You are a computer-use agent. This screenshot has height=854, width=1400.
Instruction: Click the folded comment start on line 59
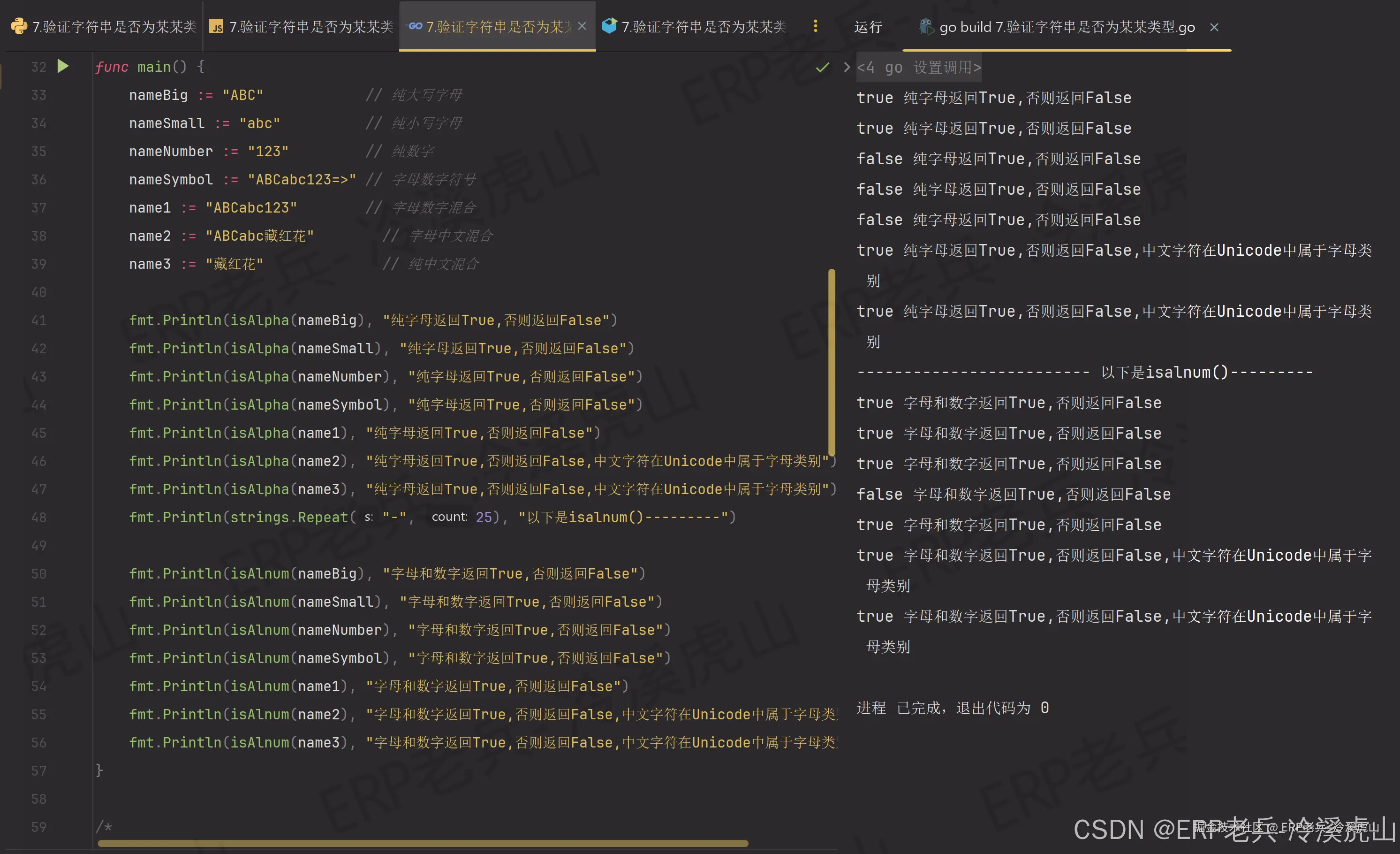pos(103,826)
